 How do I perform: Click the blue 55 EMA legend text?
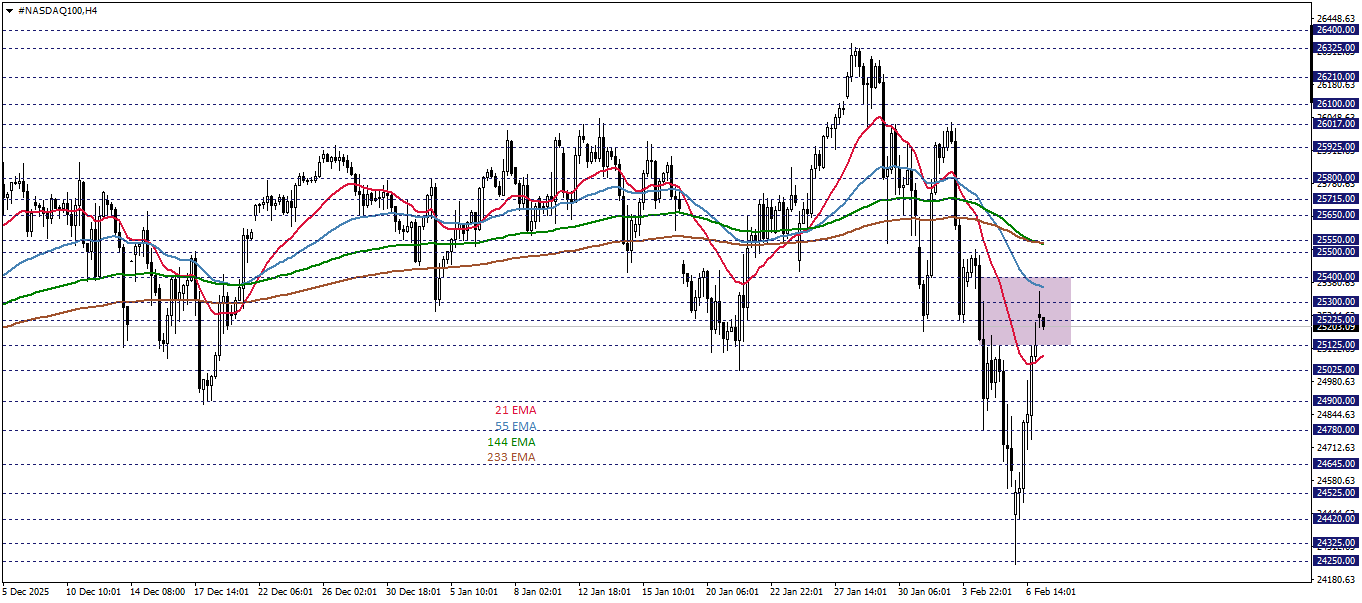point(516,426)
